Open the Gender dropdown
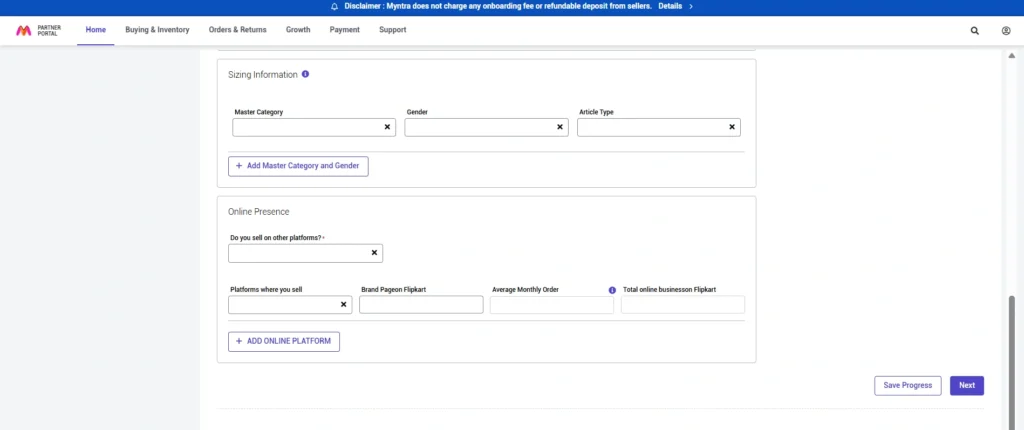The width and height of the screenshot is (1024, 430). click(479, 128)
